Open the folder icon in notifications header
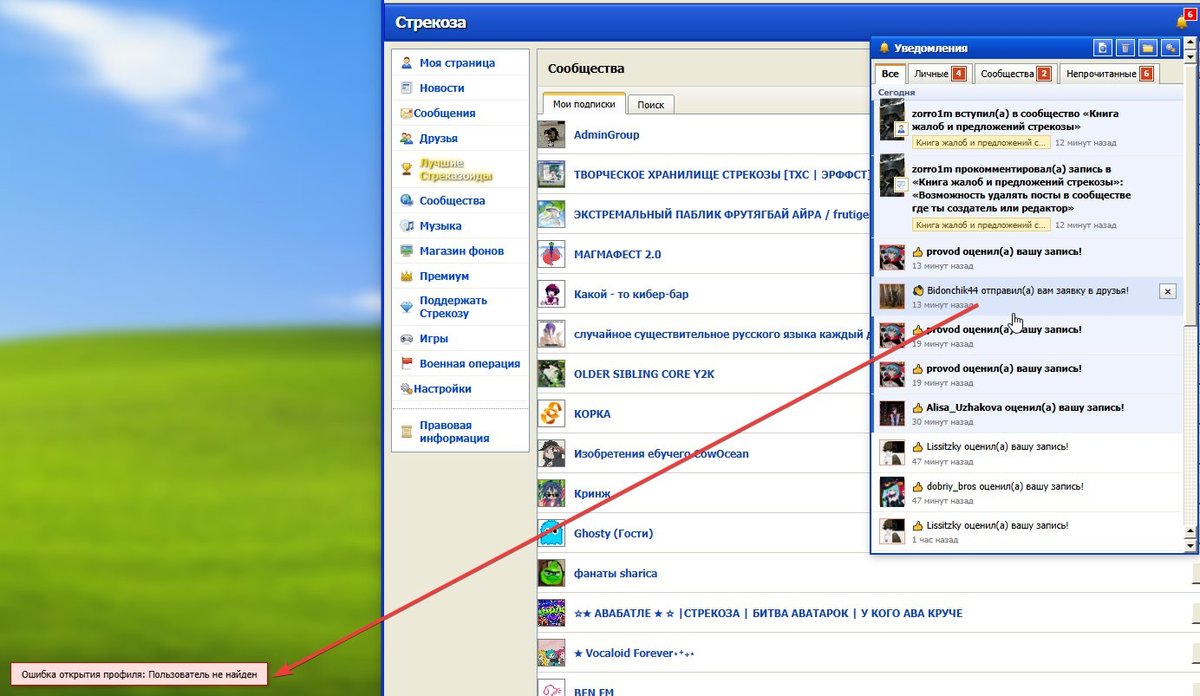Image resolution: width=1200 pixels, height=696 pixels. (1146, 47)
